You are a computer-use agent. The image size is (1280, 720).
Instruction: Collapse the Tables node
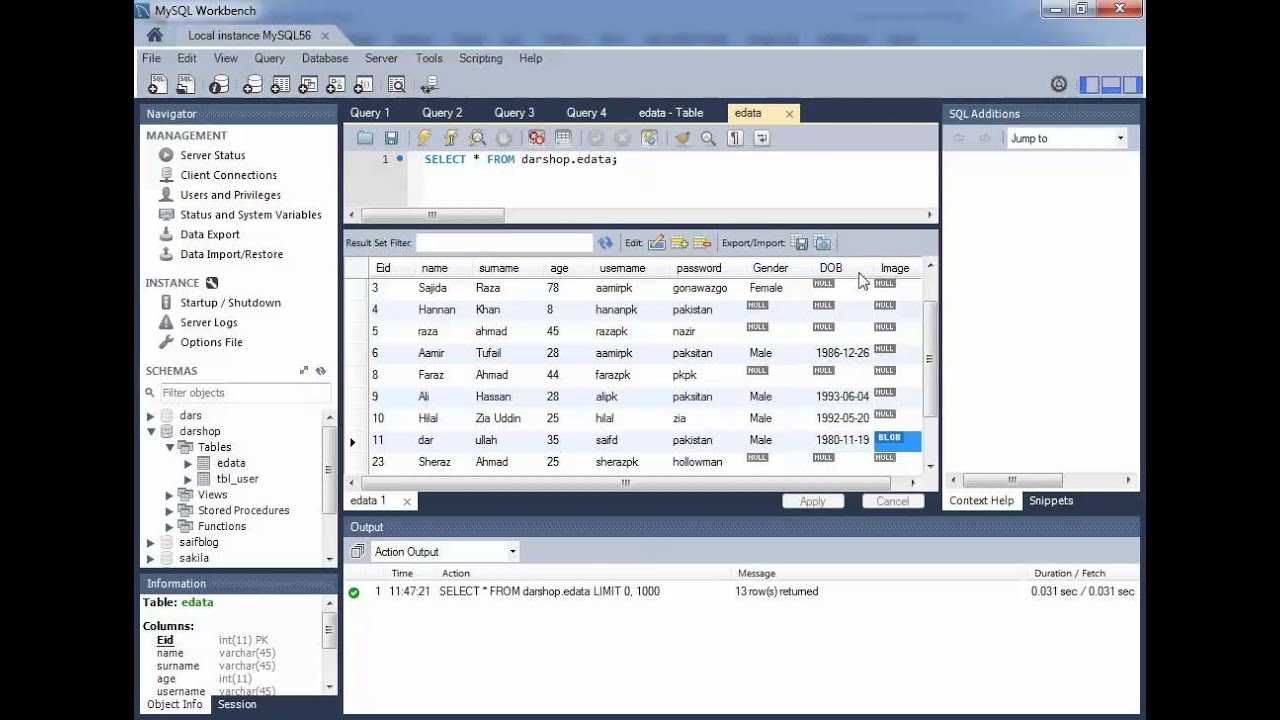[x=170, y=447]
